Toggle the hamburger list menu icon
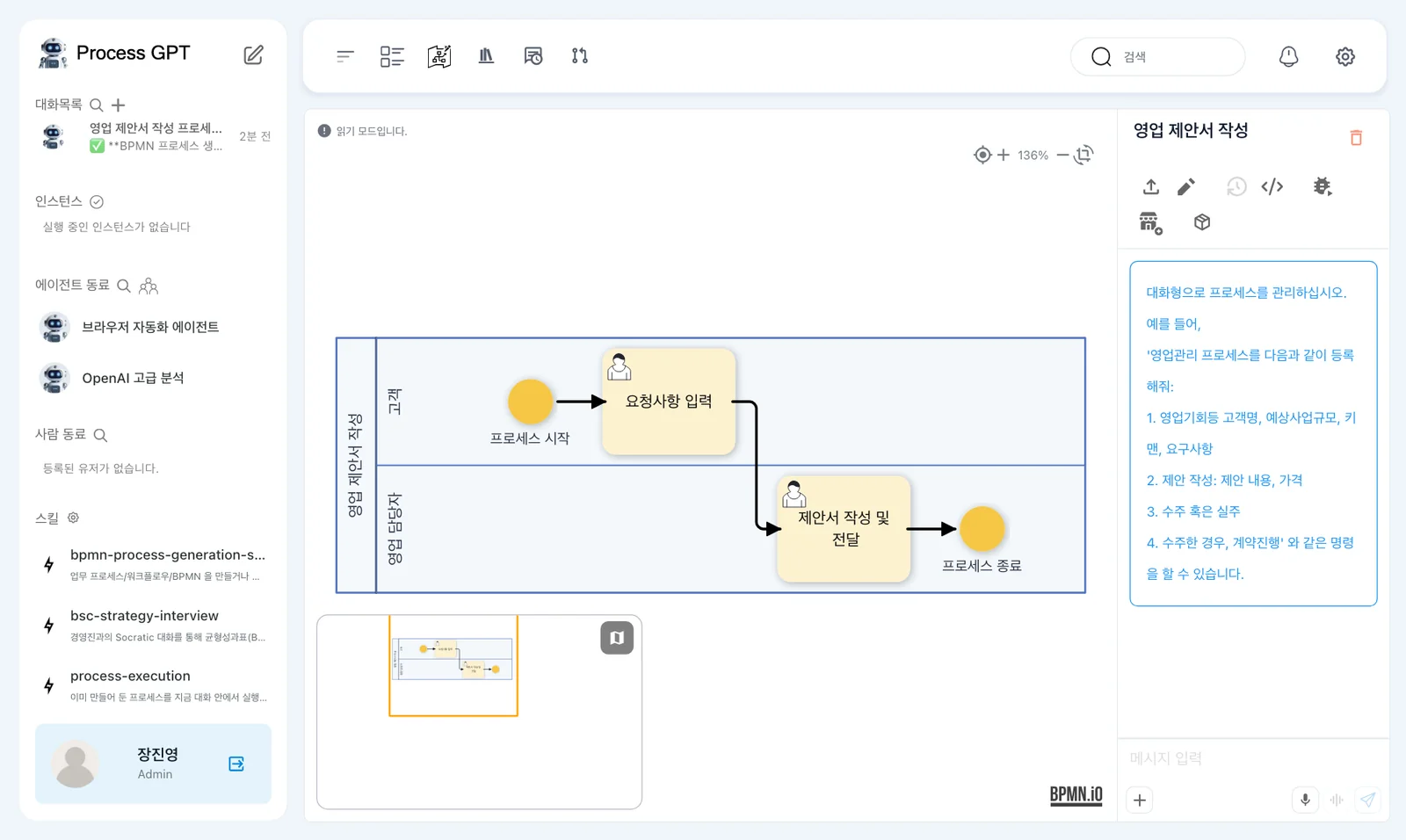Viewport: 1406px width, 840px height. [344, 56]
